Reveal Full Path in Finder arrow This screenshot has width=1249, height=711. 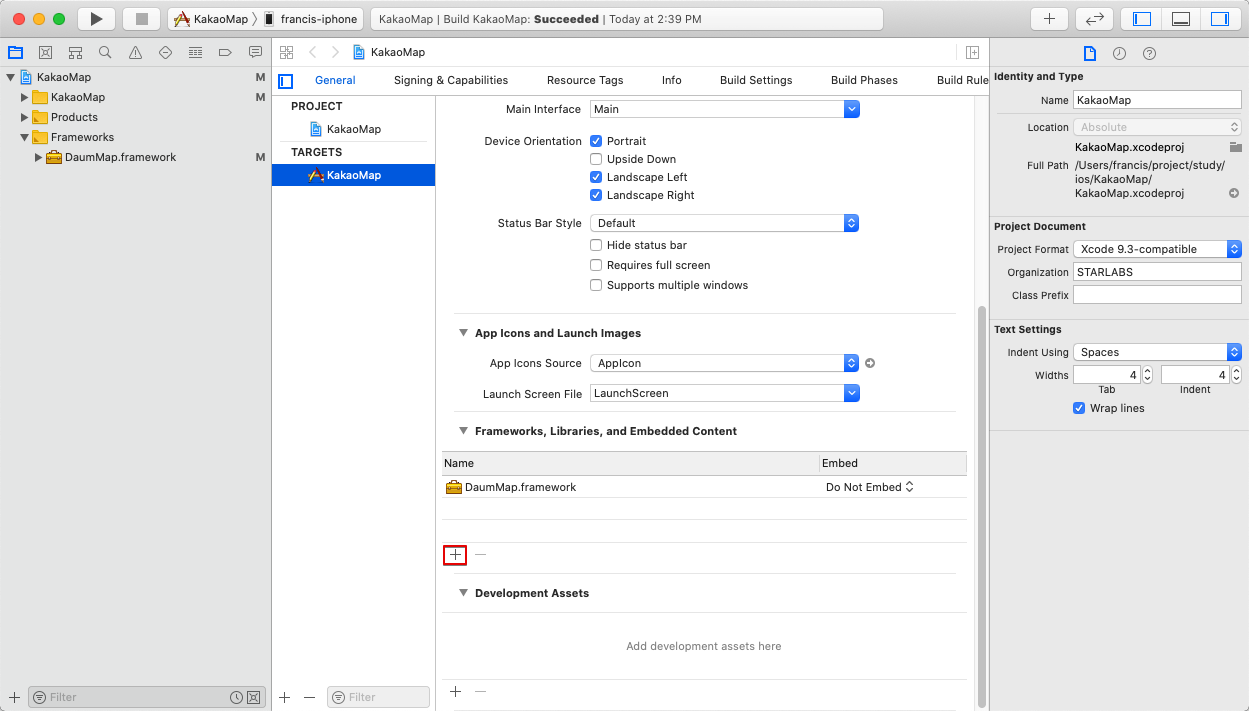1235,193
